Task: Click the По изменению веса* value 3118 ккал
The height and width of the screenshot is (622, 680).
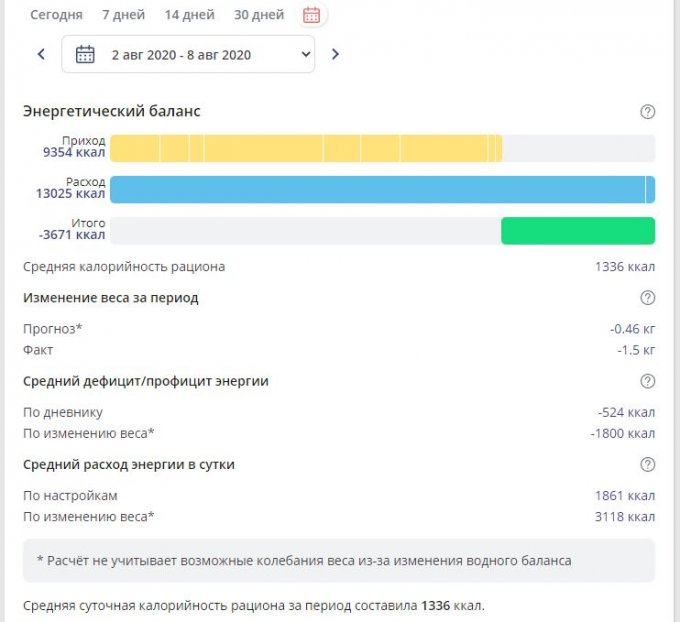Action: [x=624, y=516]
